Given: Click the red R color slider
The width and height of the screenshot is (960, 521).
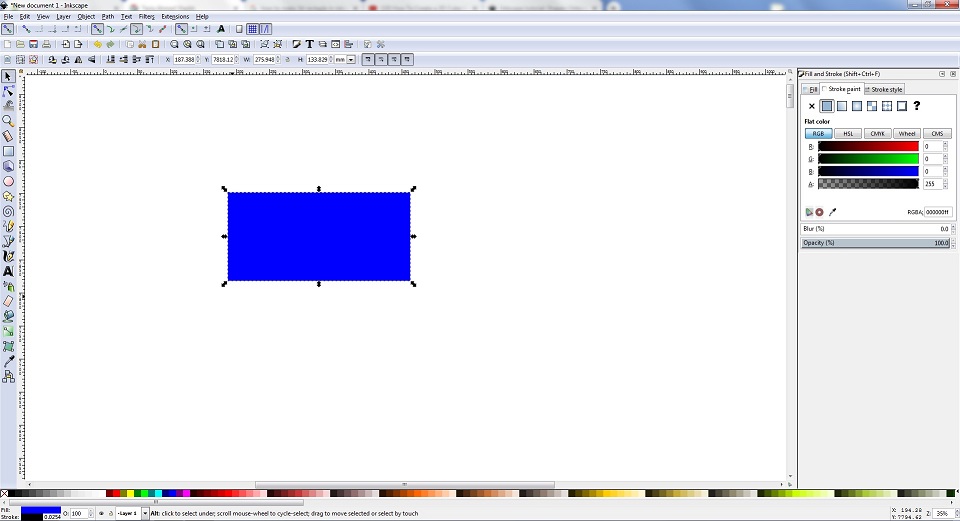Looking at the screenshot, I should tap(868, 146).
